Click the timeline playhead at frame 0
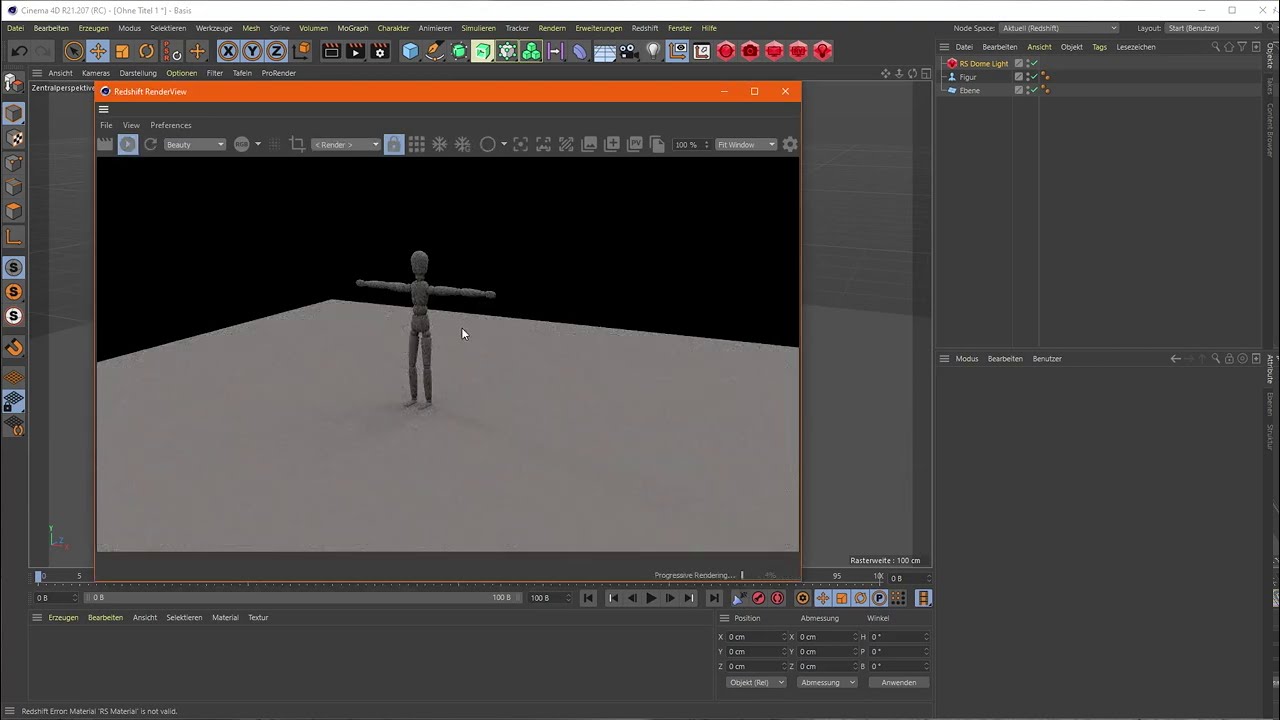The image size is (1280, 720). [x=40, y=576]
